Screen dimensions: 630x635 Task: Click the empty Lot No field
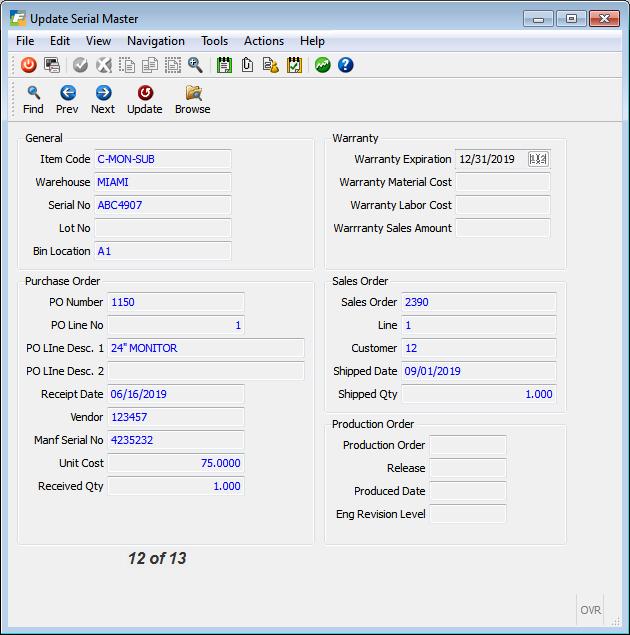pyautogui.click(x=163, y=228)
